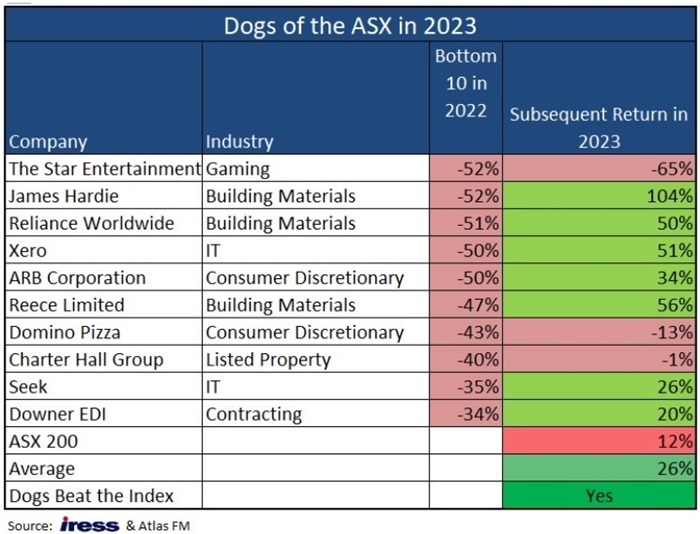This screenshot has height=534, width=700.
Task: Click Charter Hall Group's Listed Property cell
Action: [267, 359]
